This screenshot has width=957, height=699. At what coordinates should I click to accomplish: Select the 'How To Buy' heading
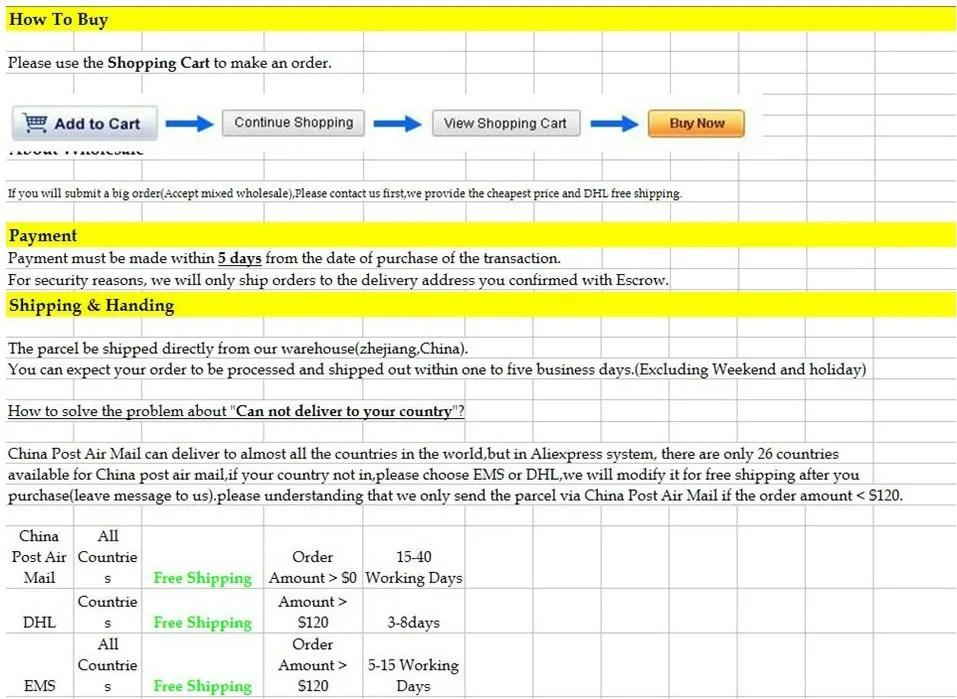pos(59,20)
